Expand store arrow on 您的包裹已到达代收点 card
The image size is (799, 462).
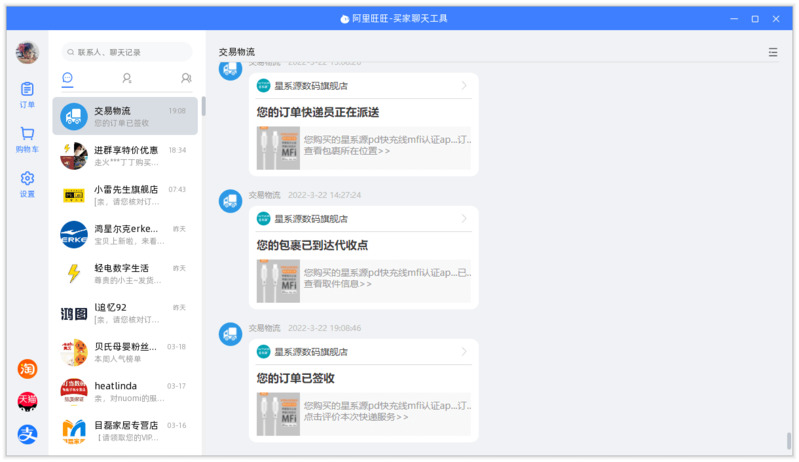464,219
